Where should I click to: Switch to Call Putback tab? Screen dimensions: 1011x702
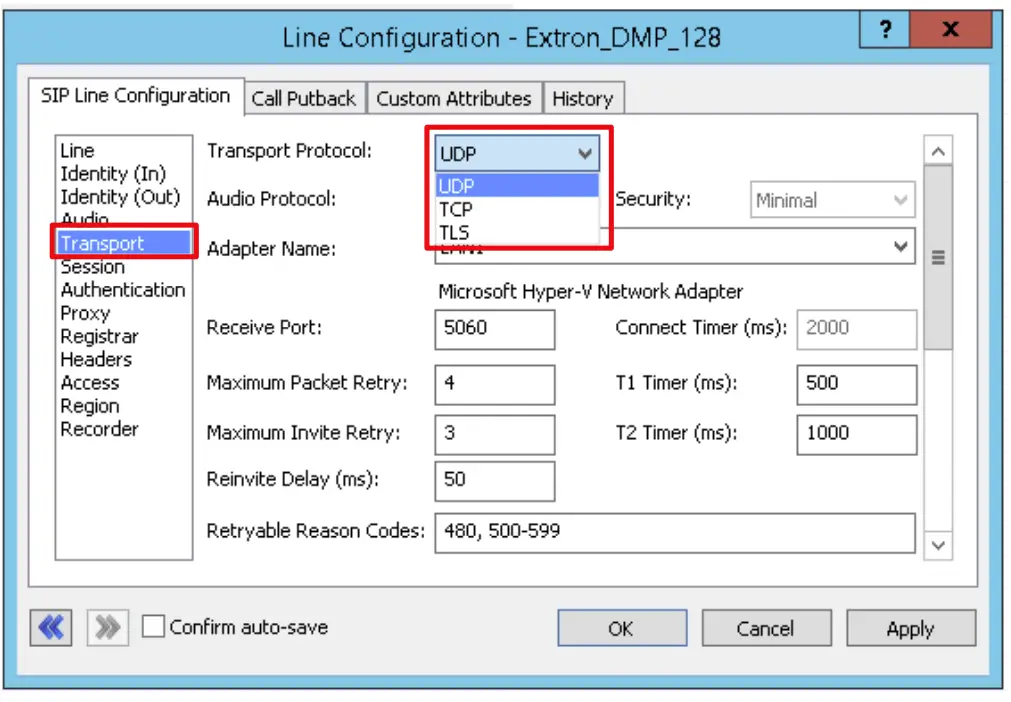pos(304,99)
